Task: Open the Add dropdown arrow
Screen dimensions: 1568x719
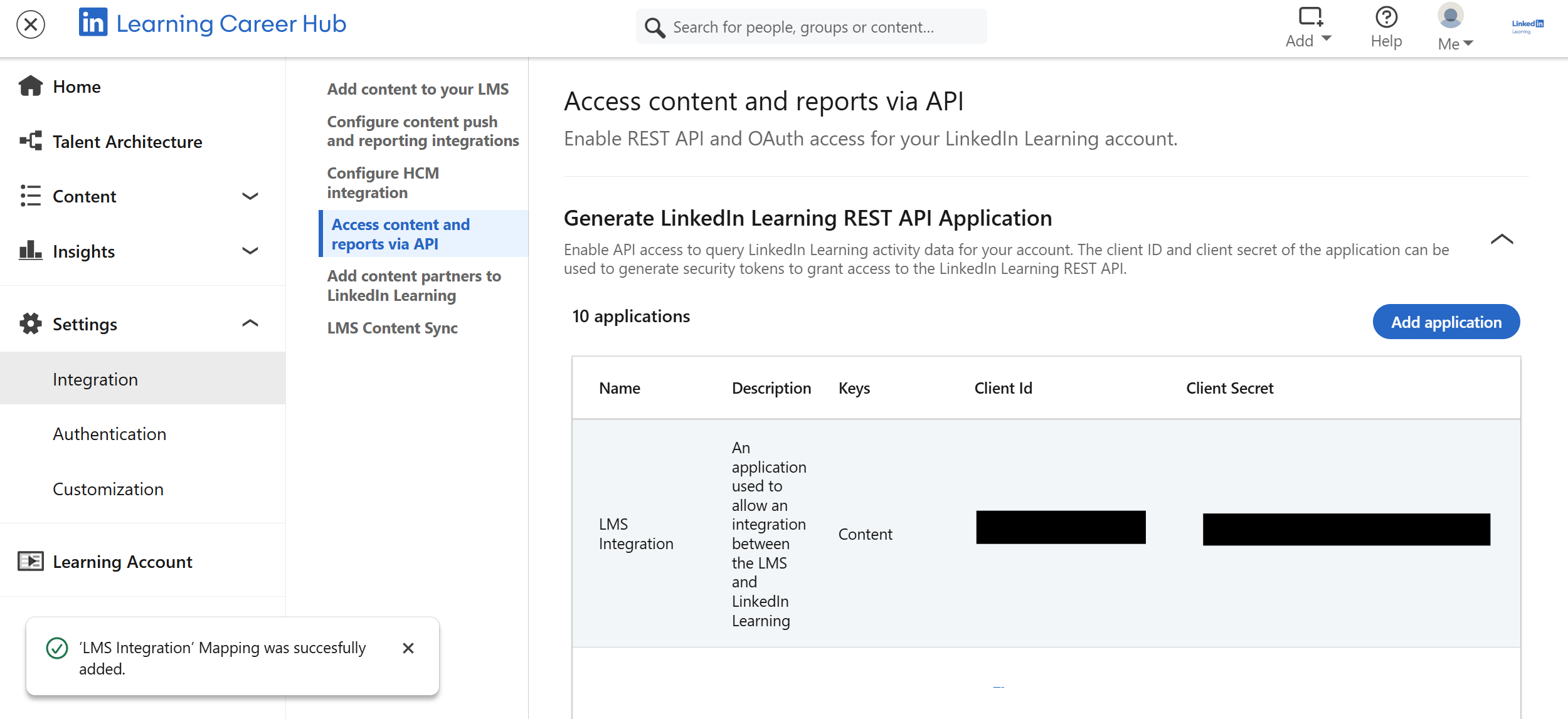Action: (1327, 38)
